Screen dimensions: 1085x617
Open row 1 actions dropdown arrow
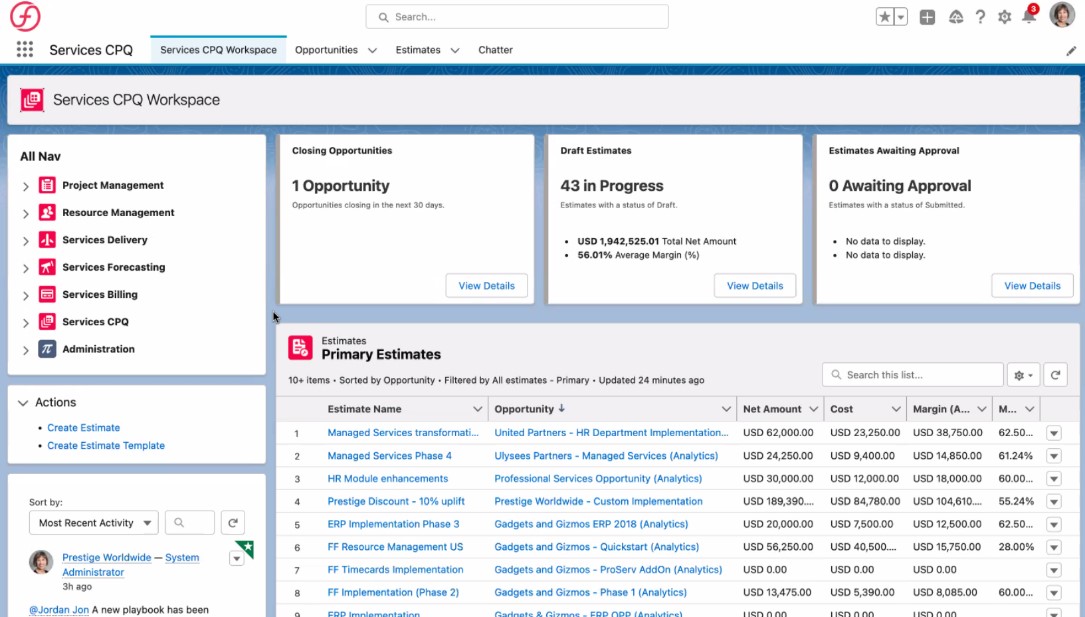tap(1053, 433)
